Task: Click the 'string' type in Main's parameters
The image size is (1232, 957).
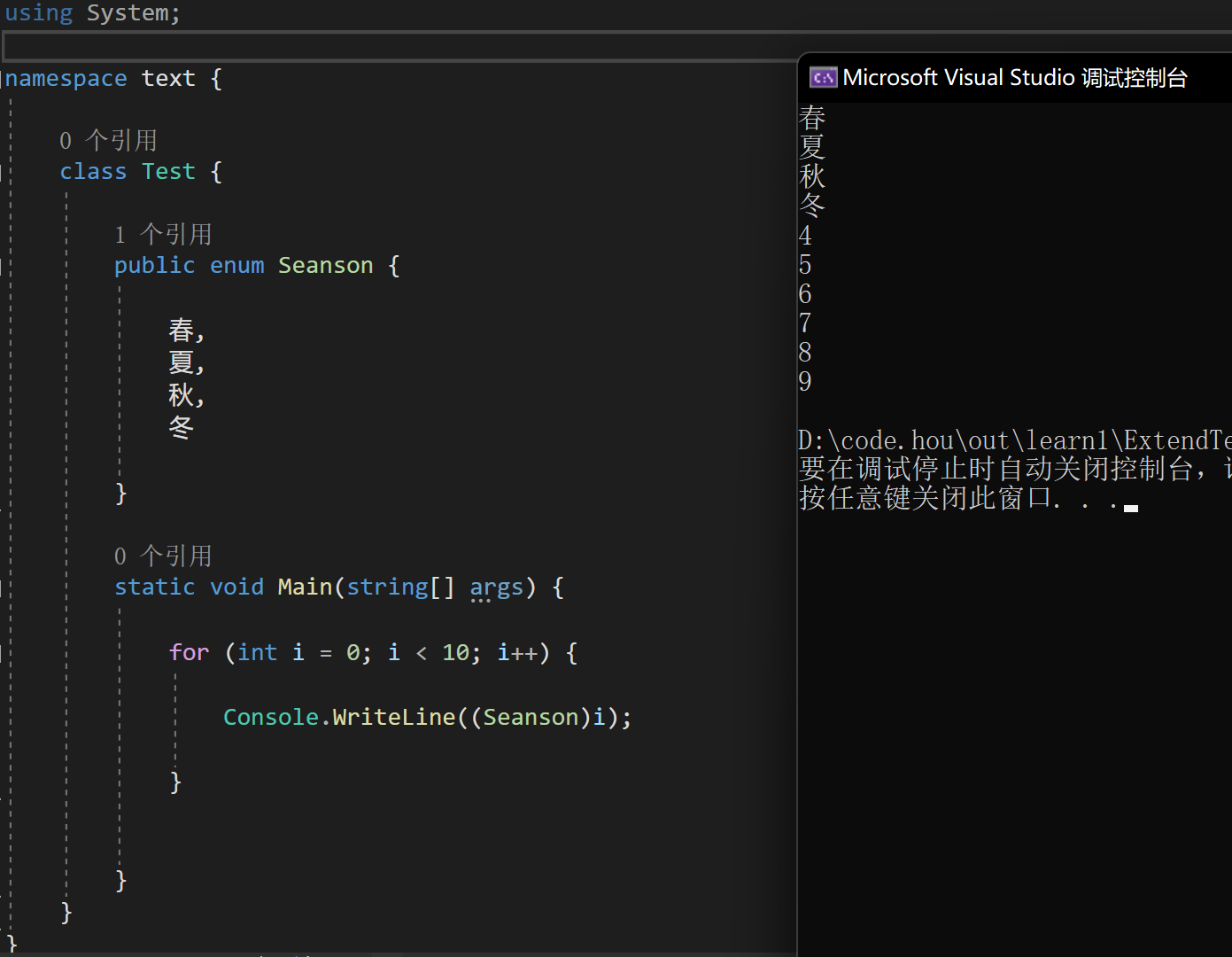Action: [387, 587]
